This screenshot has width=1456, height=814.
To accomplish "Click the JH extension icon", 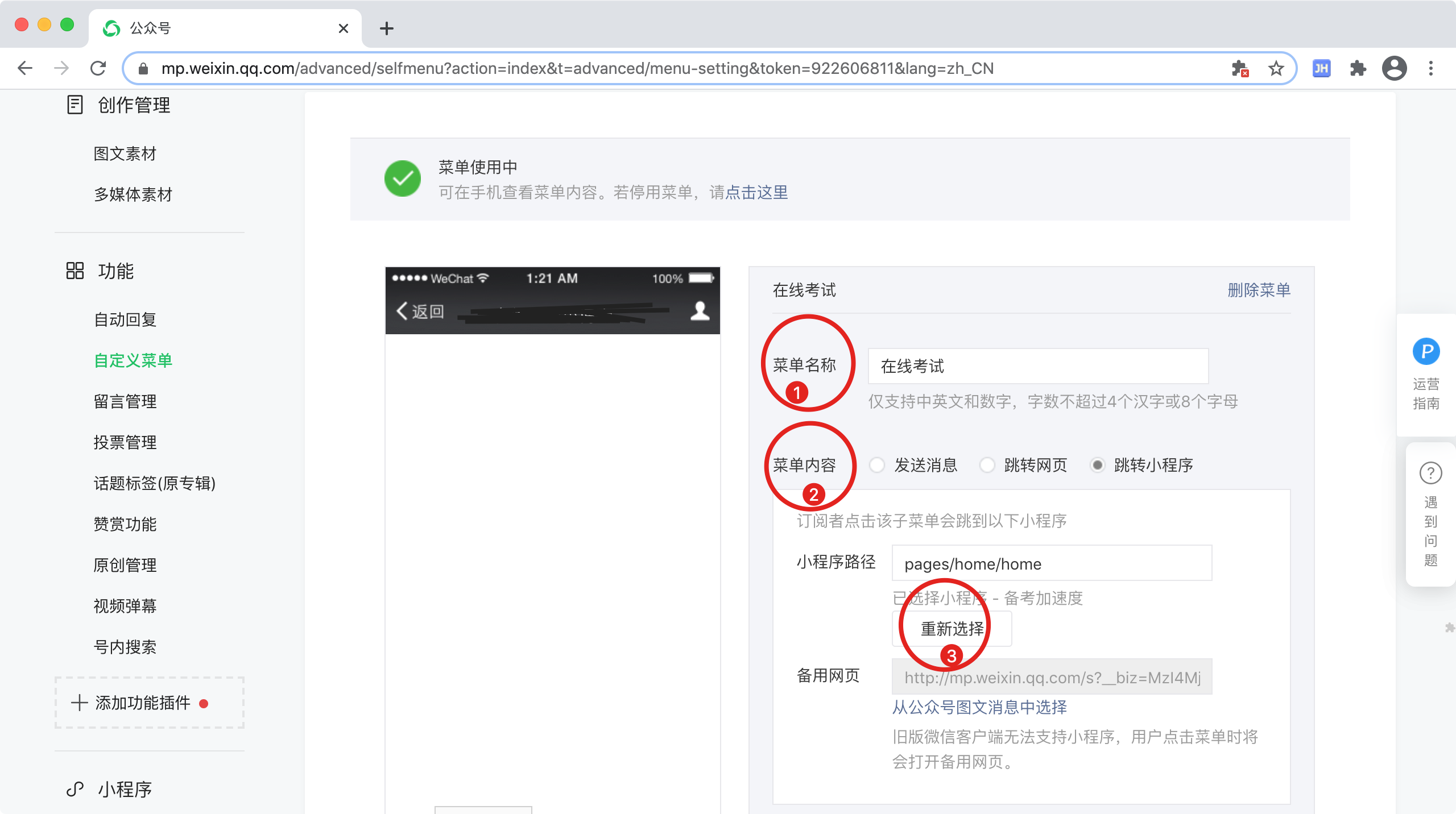I will pos(1321,68).
